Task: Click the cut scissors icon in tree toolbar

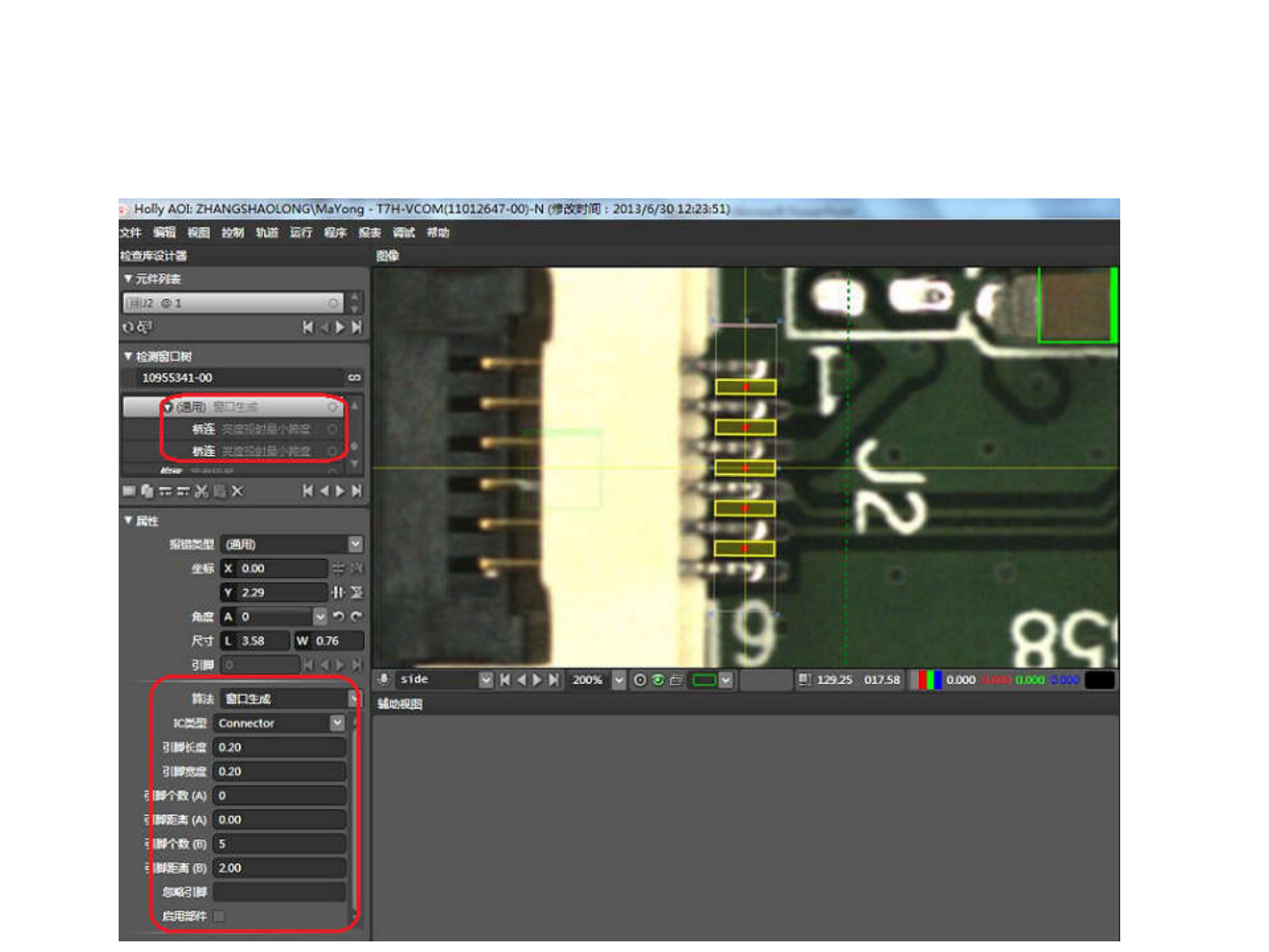Action: pyautogui.click(x=201, y=491)
